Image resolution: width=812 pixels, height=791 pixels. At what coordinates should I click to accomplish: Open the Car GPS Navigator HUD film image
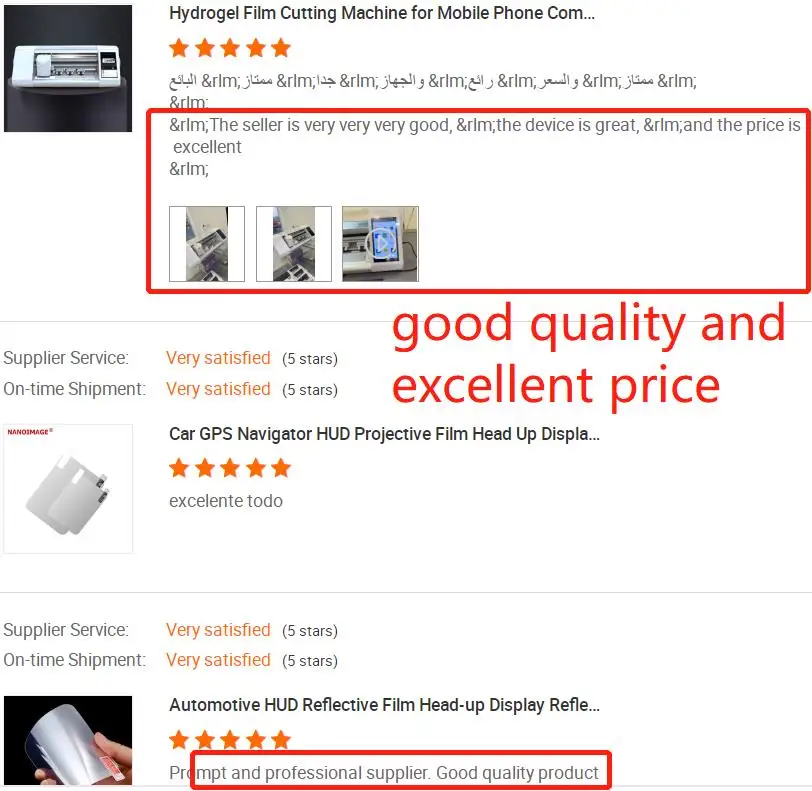[68, 488]
